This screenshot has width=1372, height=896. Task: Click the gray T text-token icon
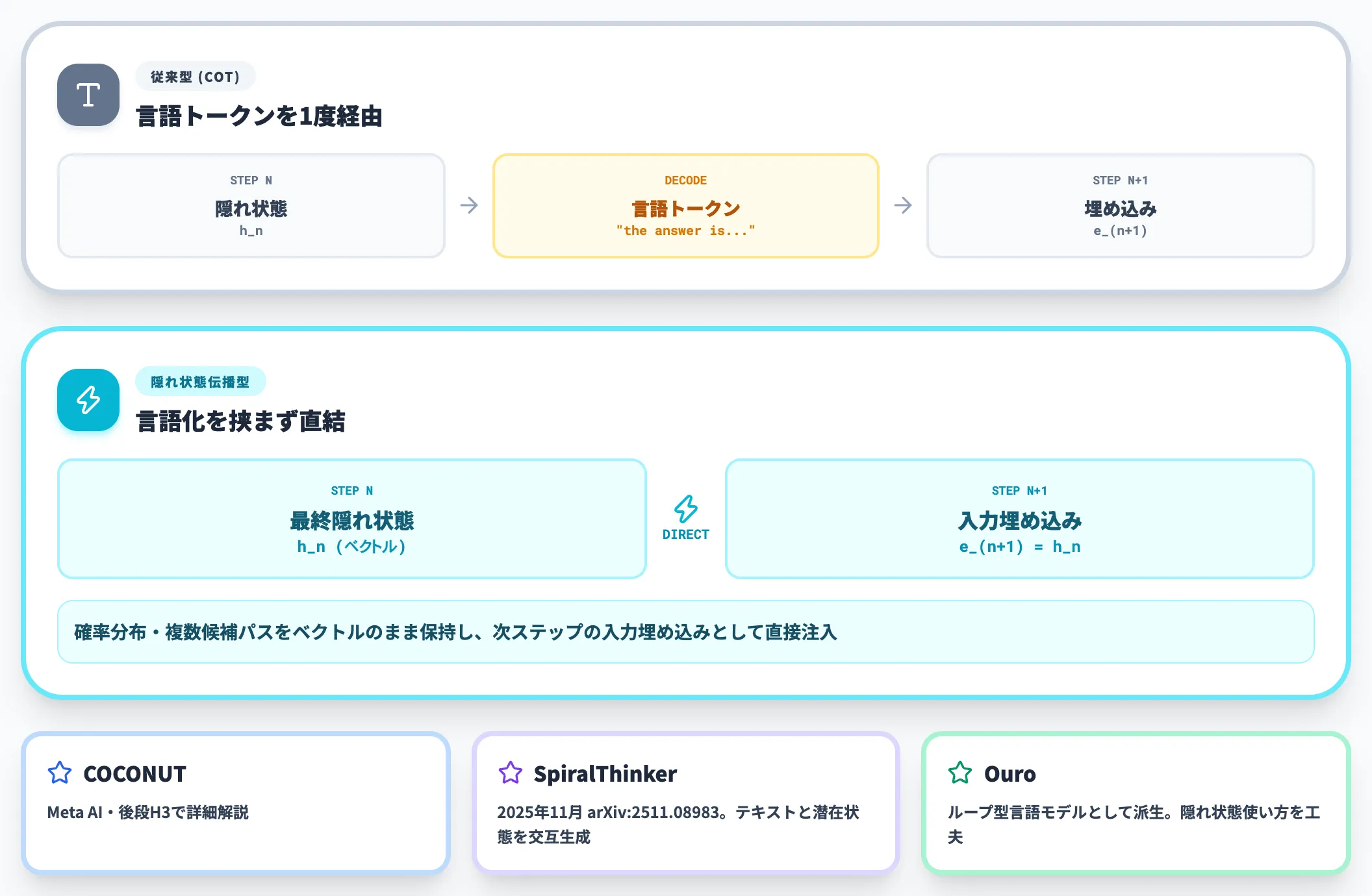(x=88, y=95)
